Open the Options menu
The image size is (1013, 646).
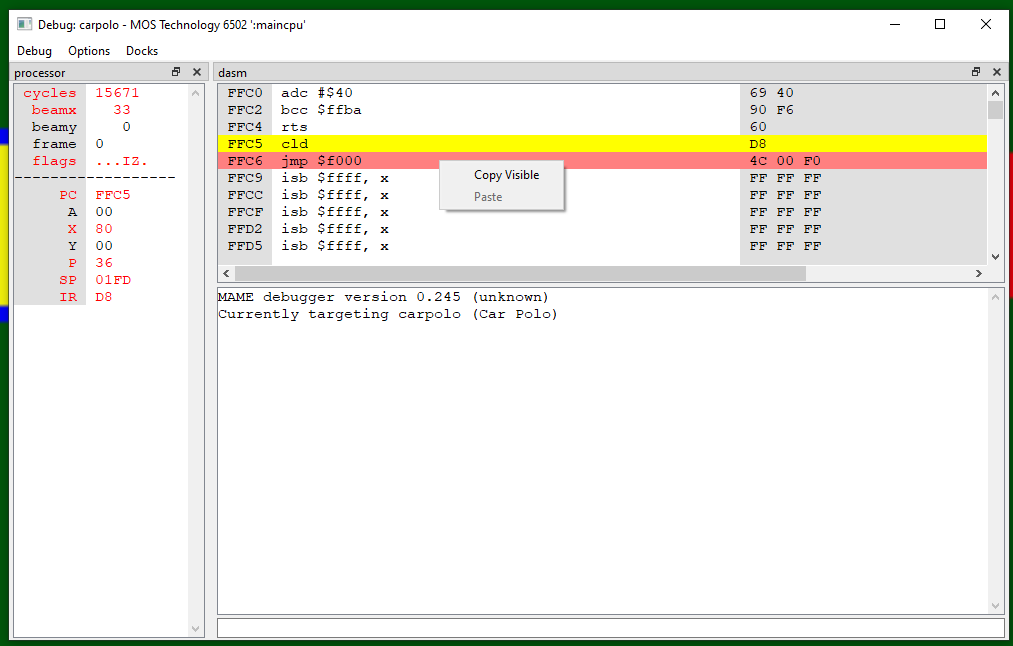[88, 50]
